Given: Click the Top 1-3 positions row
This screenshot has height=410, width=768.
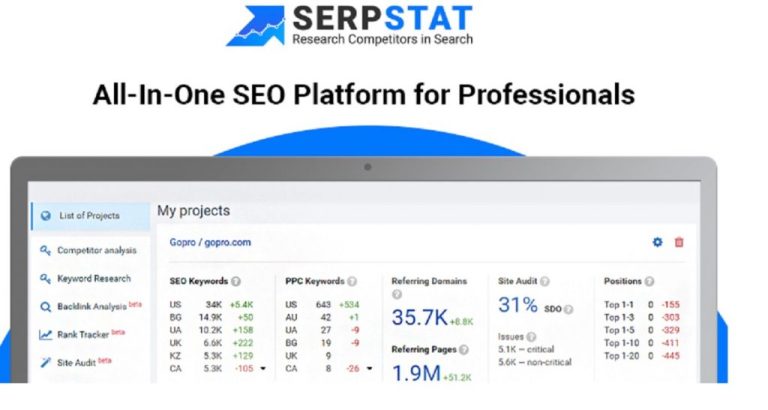Looking at the screenshot, I should tap(642, 317).
